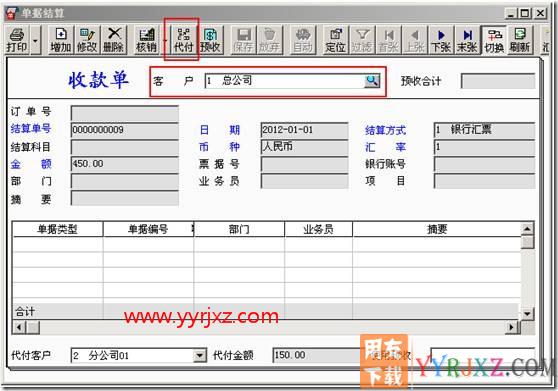Minimize the 单据结算 window
This screenshot has width=558, height=391.
click(x=511, y=14)
